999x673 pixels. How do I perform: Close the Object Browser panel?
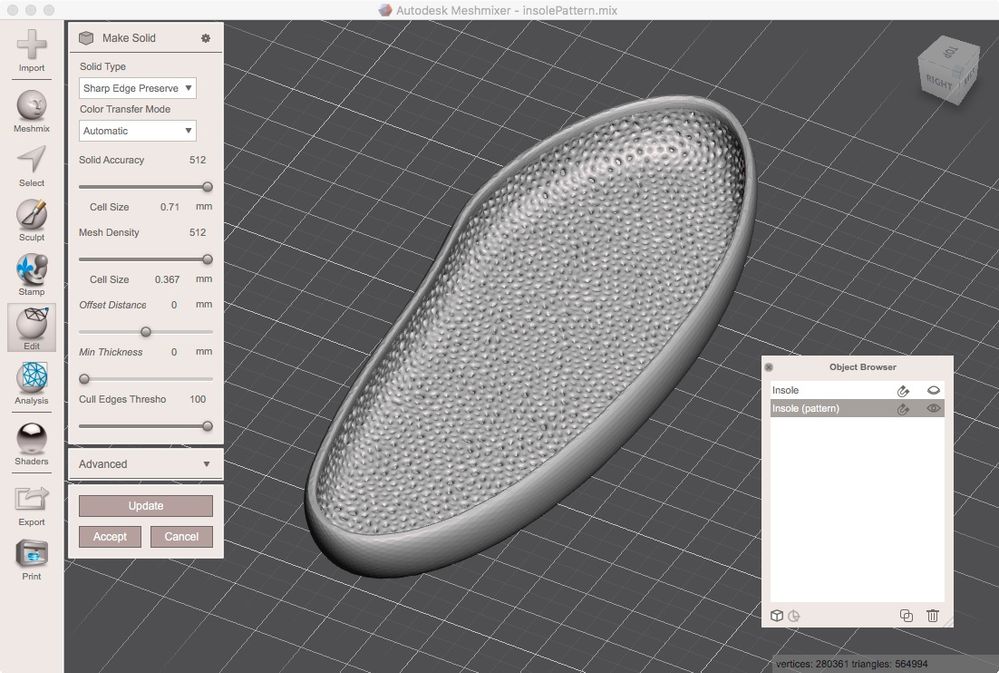769,367
